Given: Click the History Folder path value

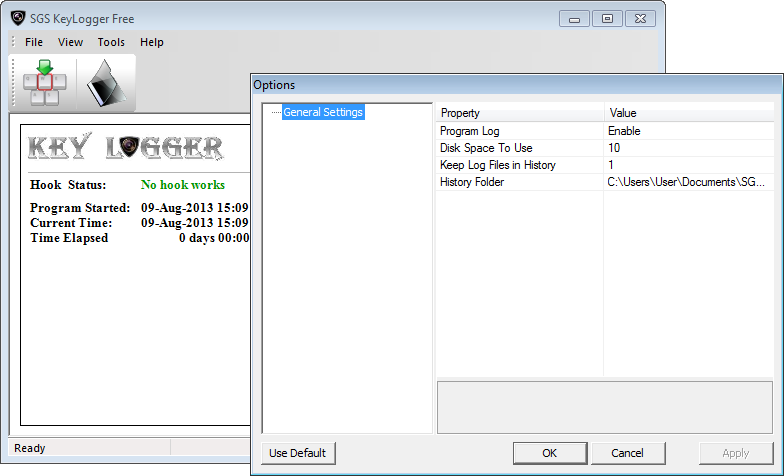Looking at the screenshot, I should tap(688, 182).
